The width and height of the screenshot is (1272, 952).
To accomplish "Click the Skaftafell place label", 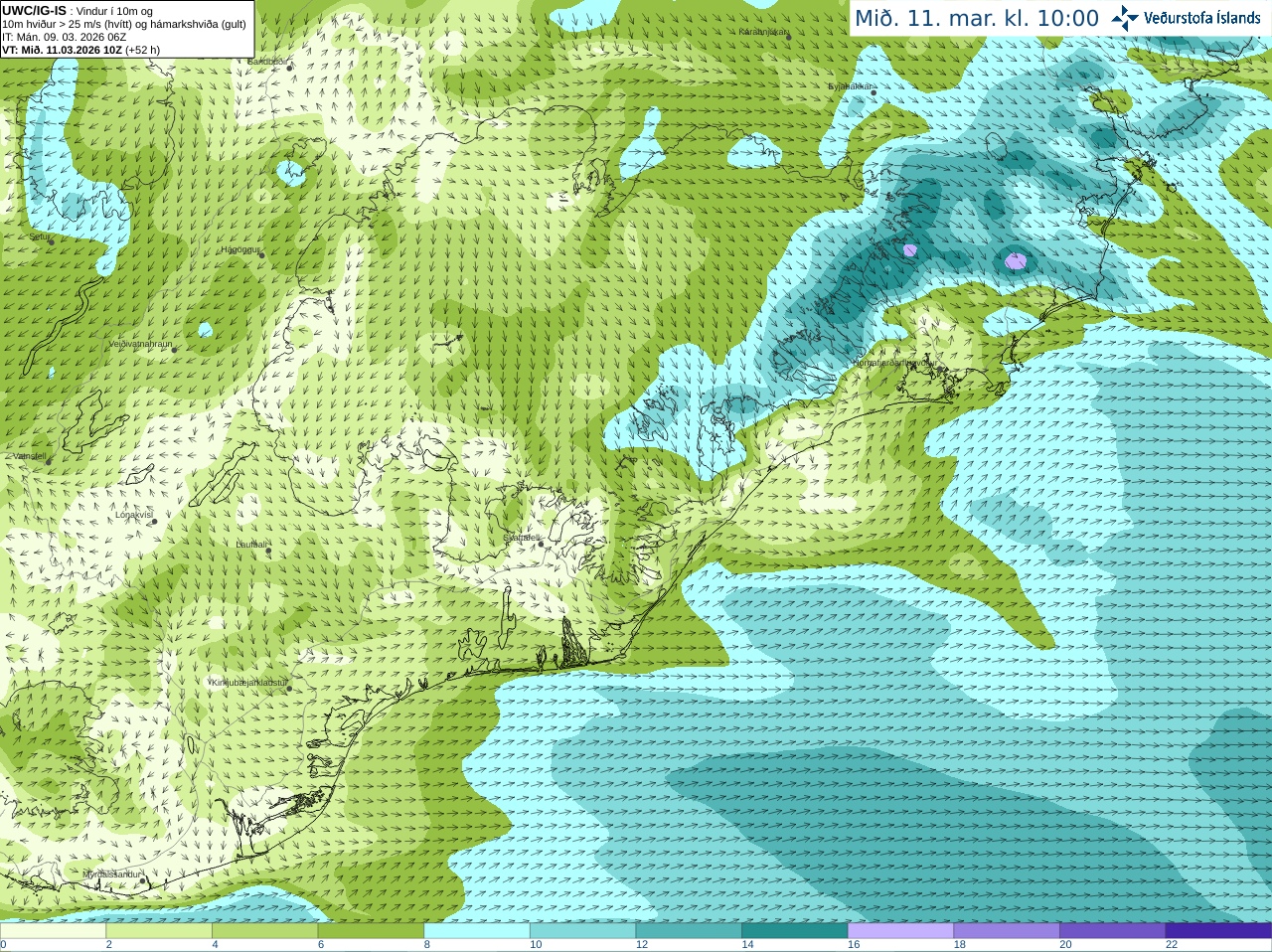I will (521, 538).
